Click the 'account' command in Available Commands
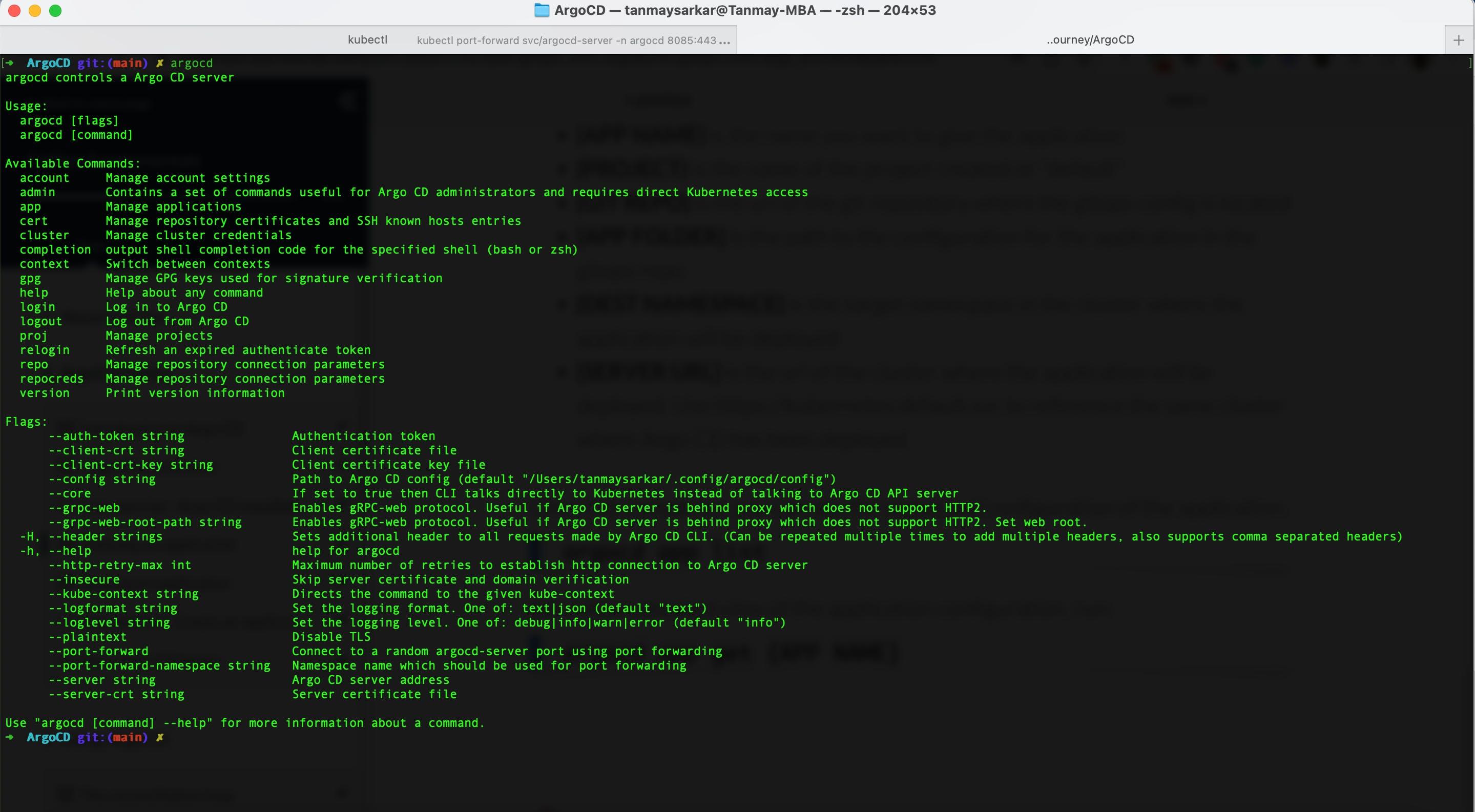This screenshot has height=812, width=1475. [44, 178]
